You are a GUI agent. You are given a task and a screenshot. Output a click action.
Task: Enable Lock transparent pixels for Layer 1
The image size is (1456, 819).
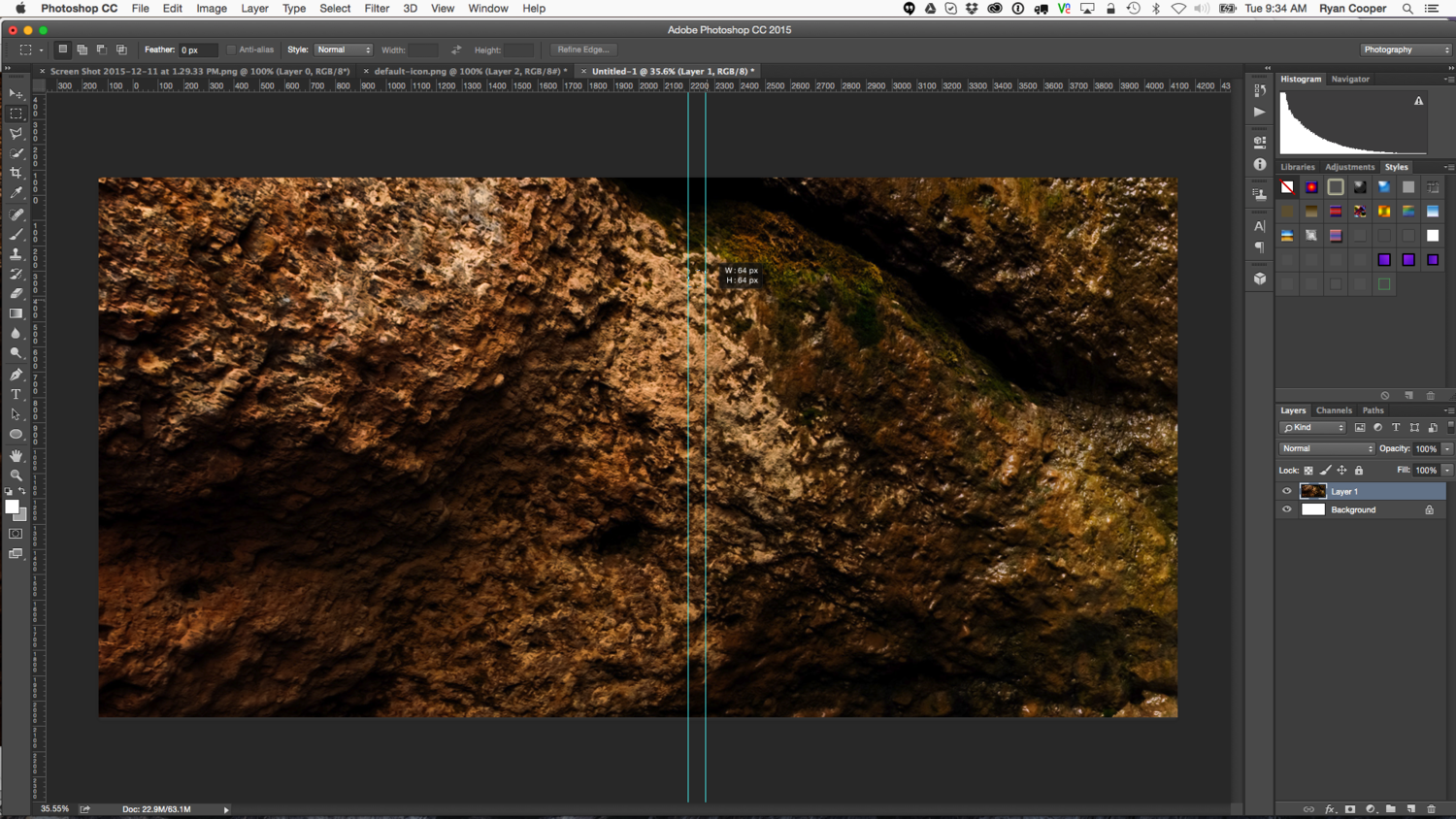coord(1307,470)
